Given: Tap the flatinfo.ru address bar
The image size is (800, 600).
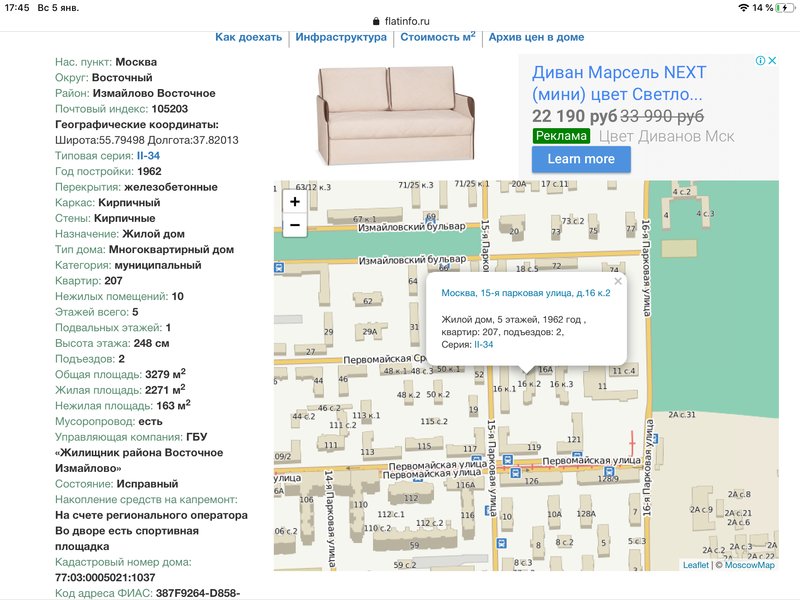Looking at the screenshot, I should pos(400,20).
